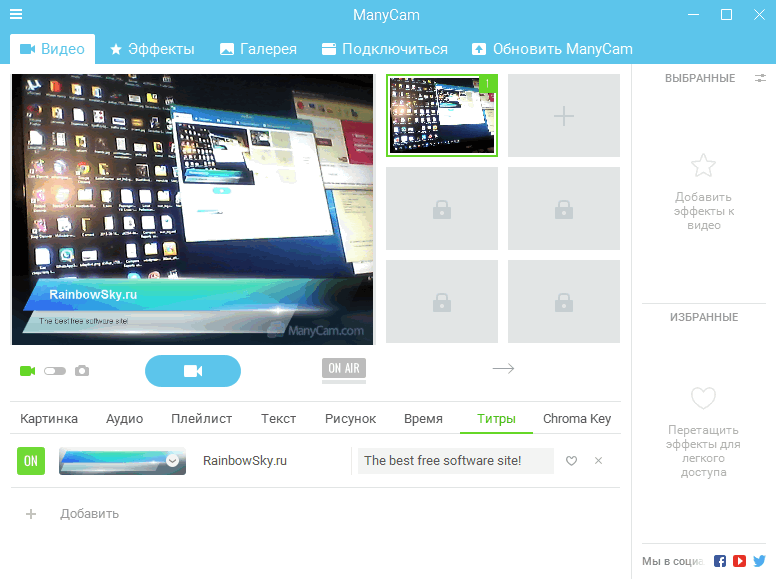776x579 pixels.
Task: Expand the lower-third style dropdown
Action: [x=172, y=460]
